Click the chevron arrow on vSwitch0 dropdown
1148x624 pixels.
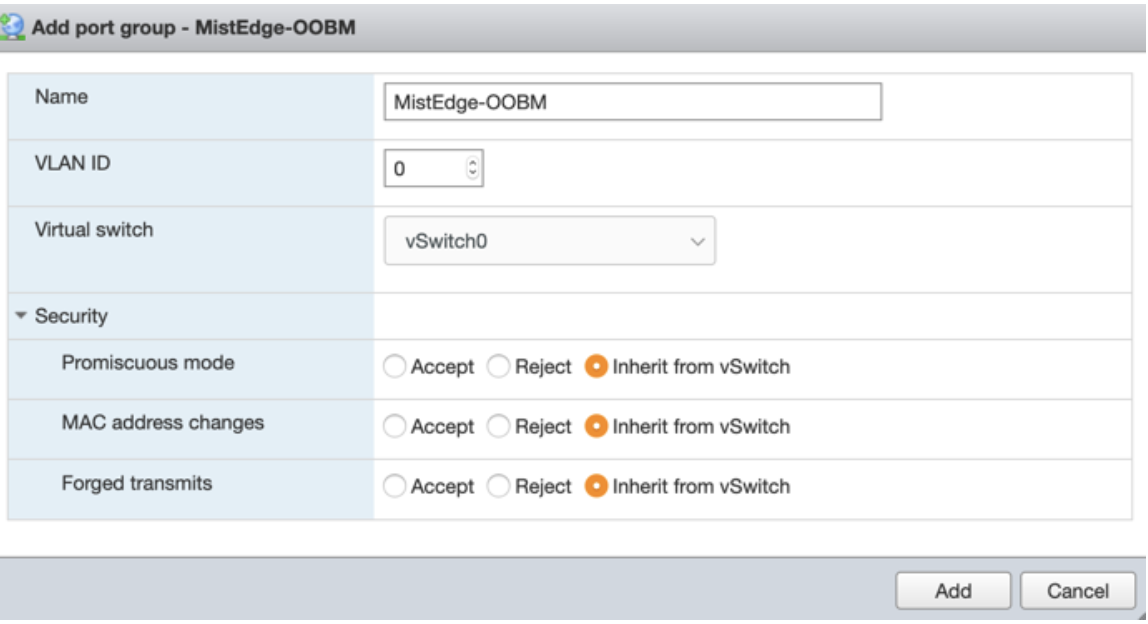[x=698, y=241]
